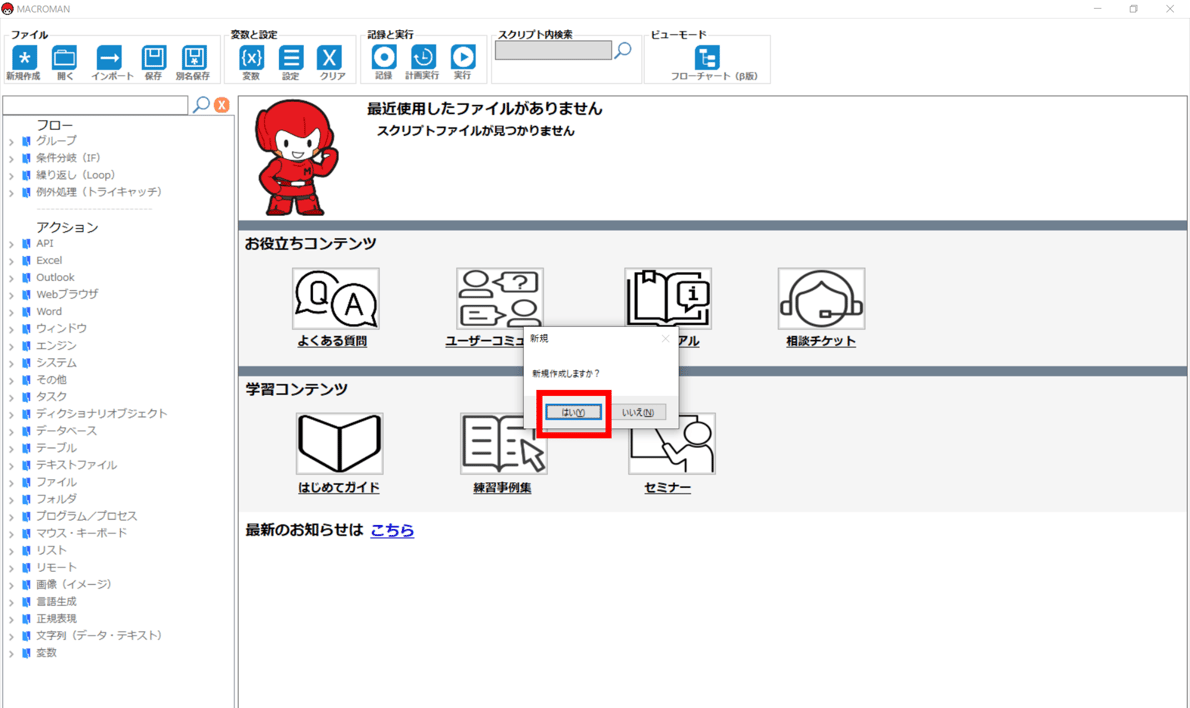
Task: Select フォルダ in the action tree
Action: 56,499
